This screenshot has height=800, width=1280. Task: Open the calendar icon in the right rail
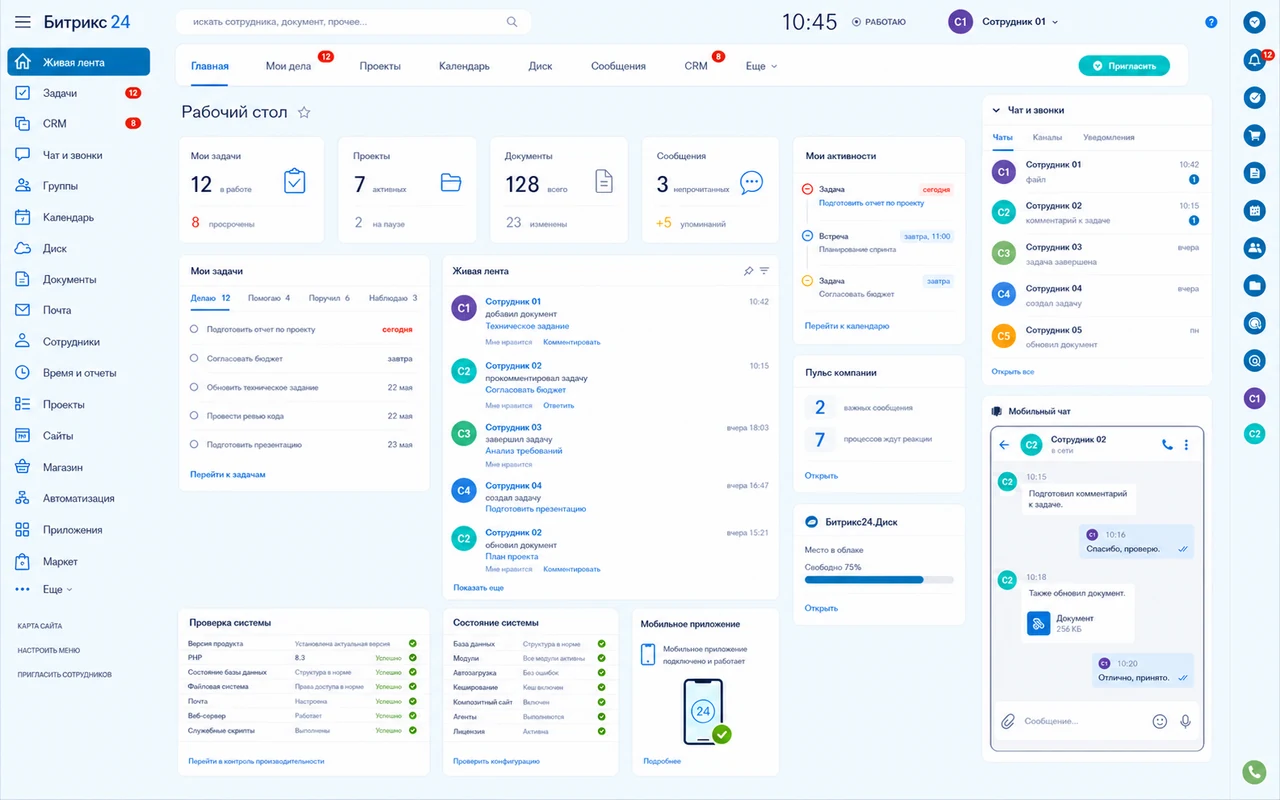tap(1254, 210)
